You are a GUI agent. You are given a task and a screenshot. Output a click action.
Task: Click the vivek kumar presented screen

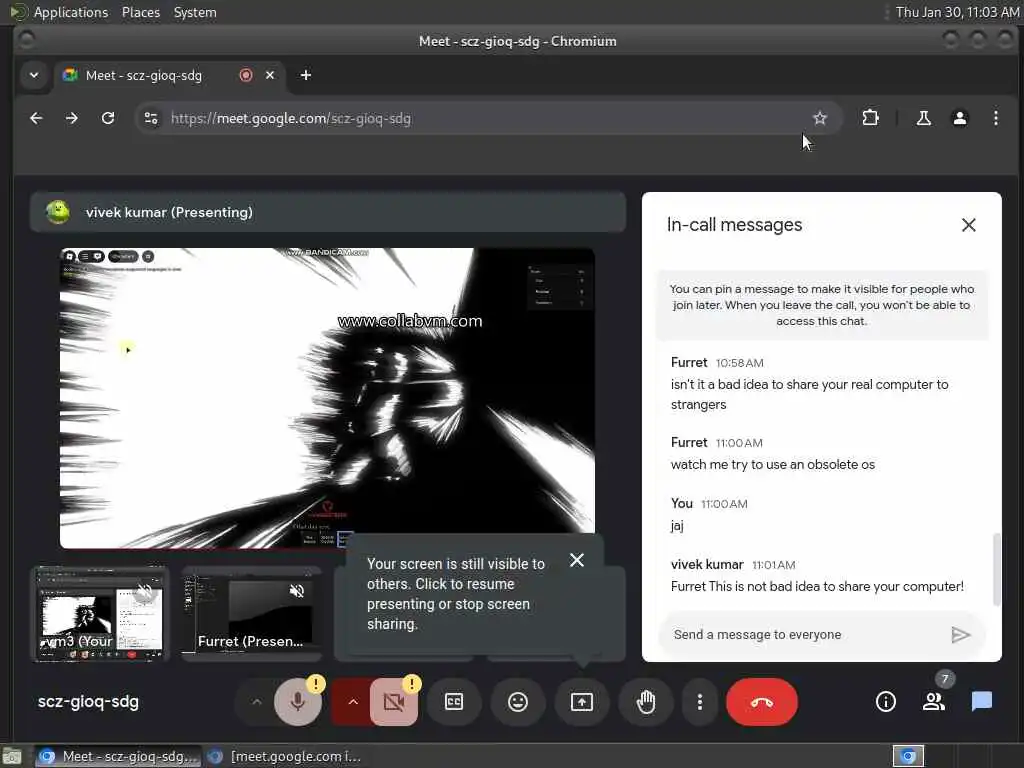click(x=327, y=398)
